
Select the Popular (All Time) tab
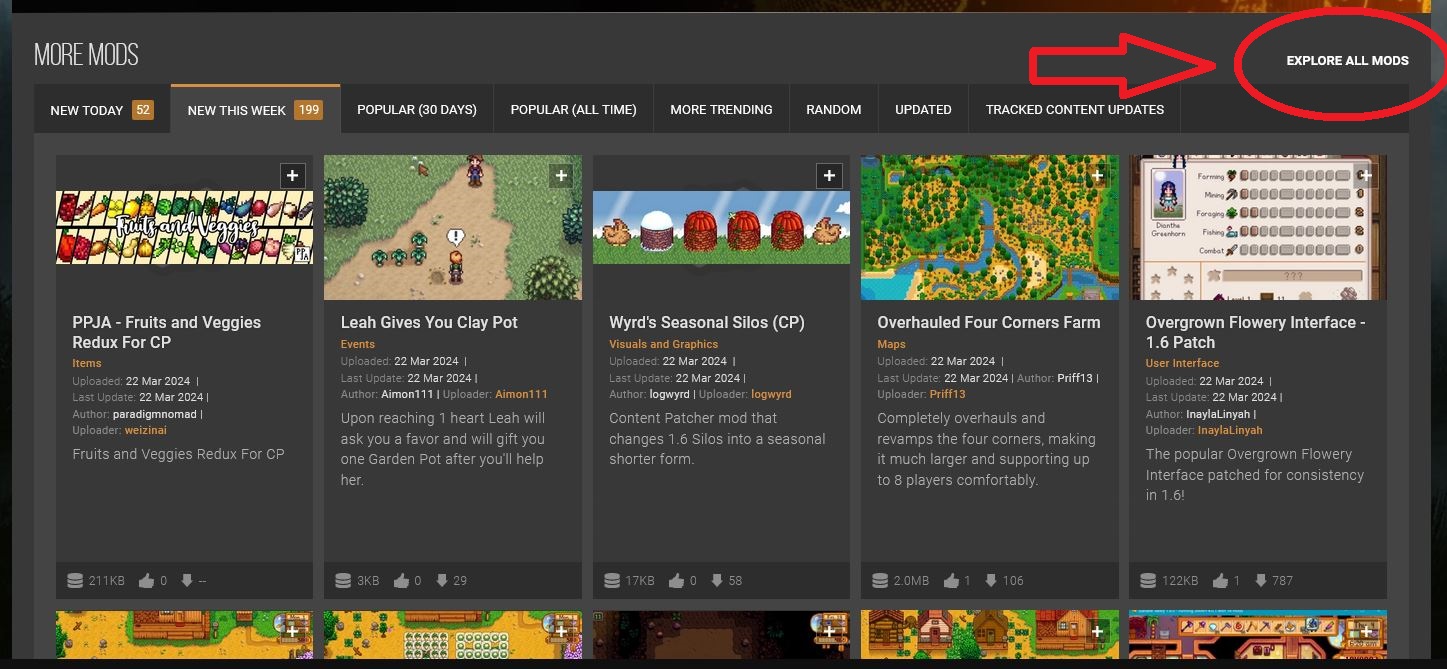point(573,110)
